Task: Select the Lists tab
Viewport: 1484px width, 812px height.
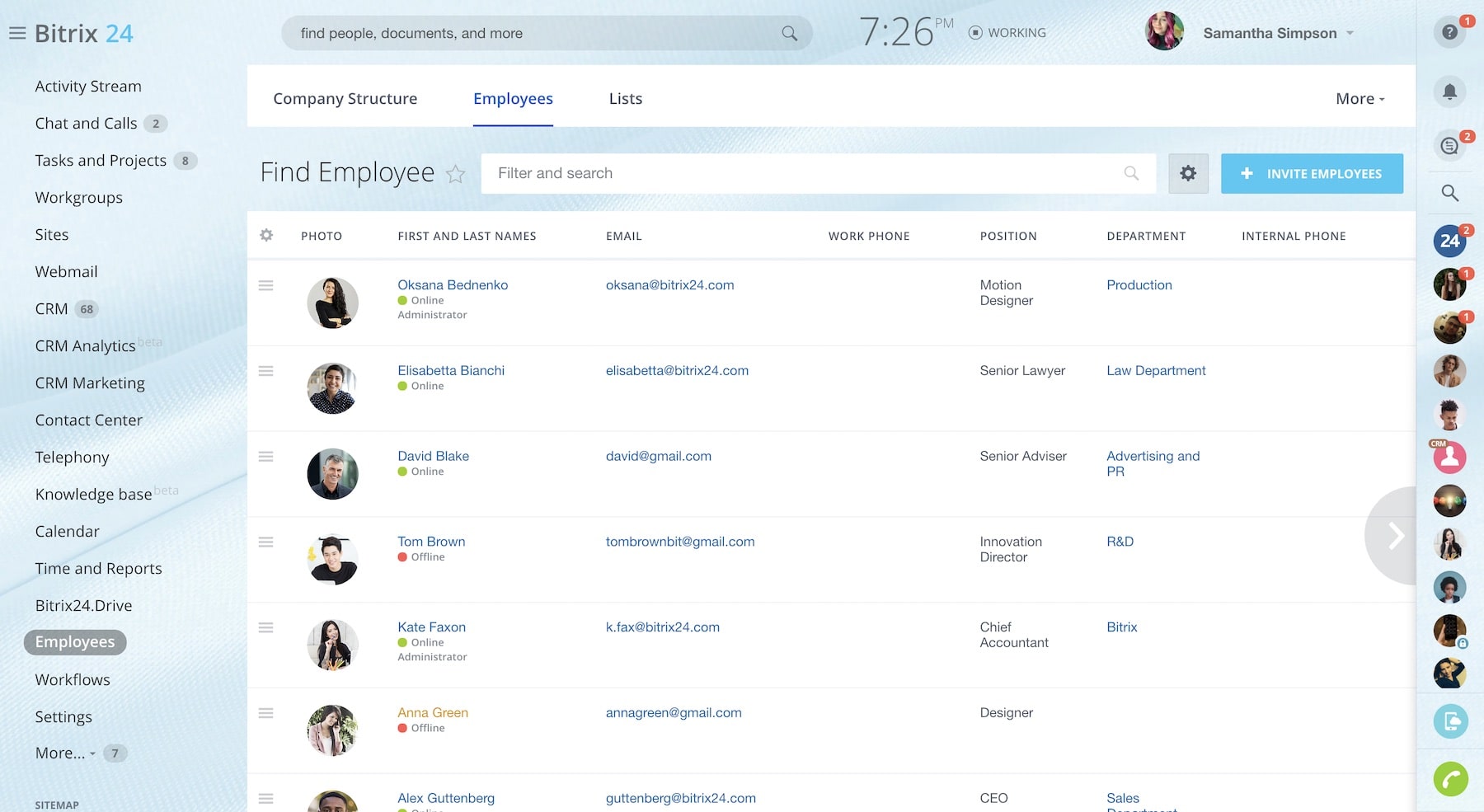Action: (x=624, y=98)
